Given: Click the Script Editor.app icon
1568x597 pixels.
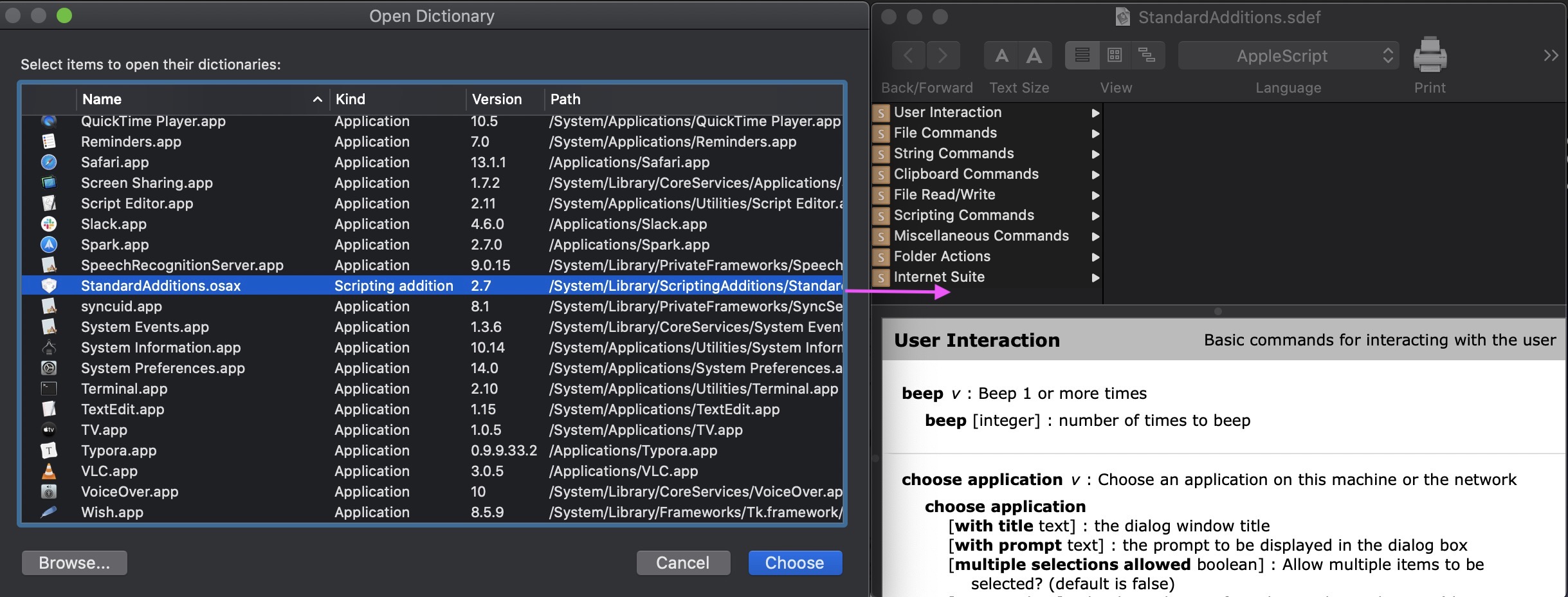Looking at the screenshot, I should [49, 203].
